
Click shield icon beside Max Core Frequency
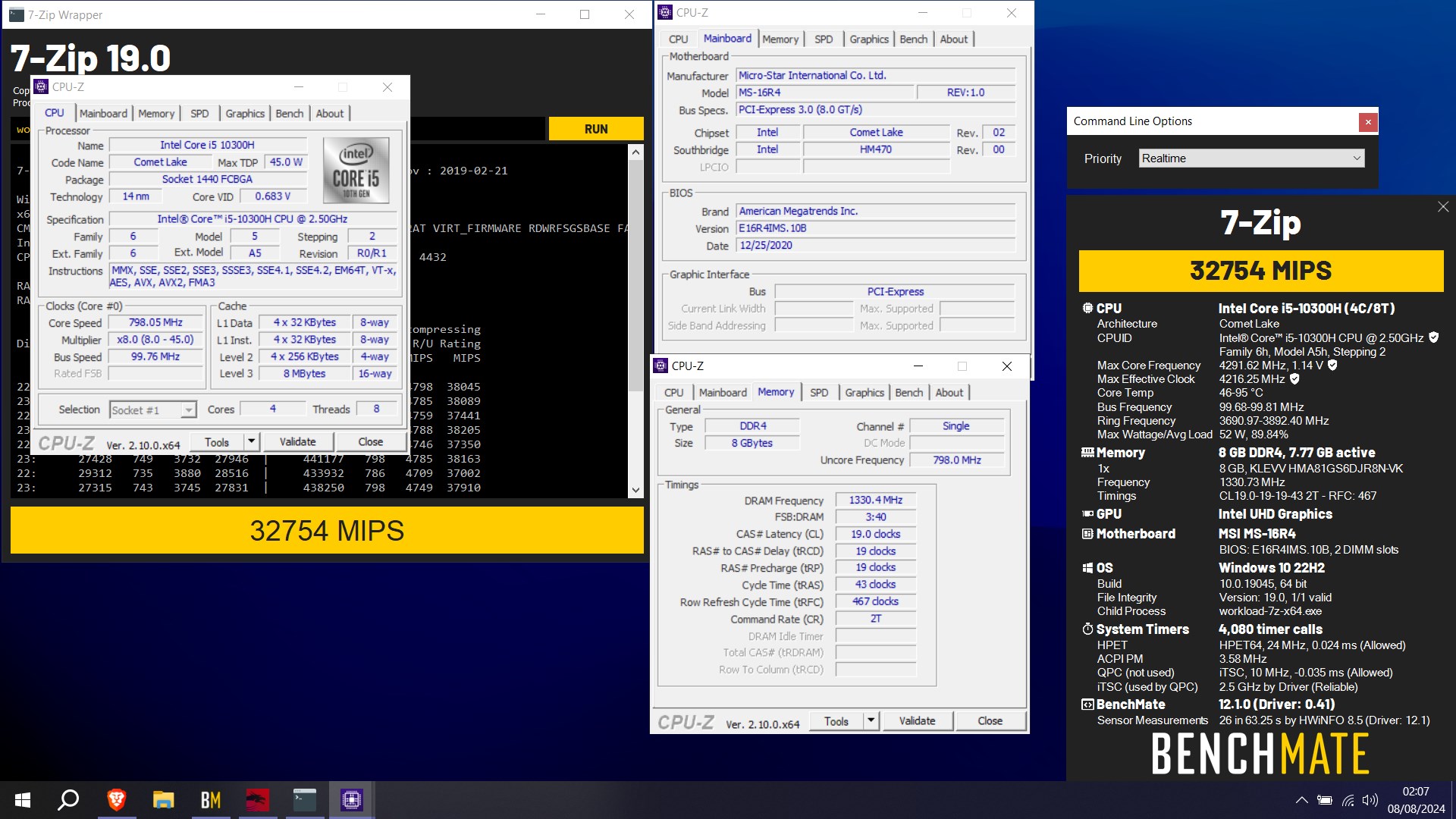coord(1332,365)
